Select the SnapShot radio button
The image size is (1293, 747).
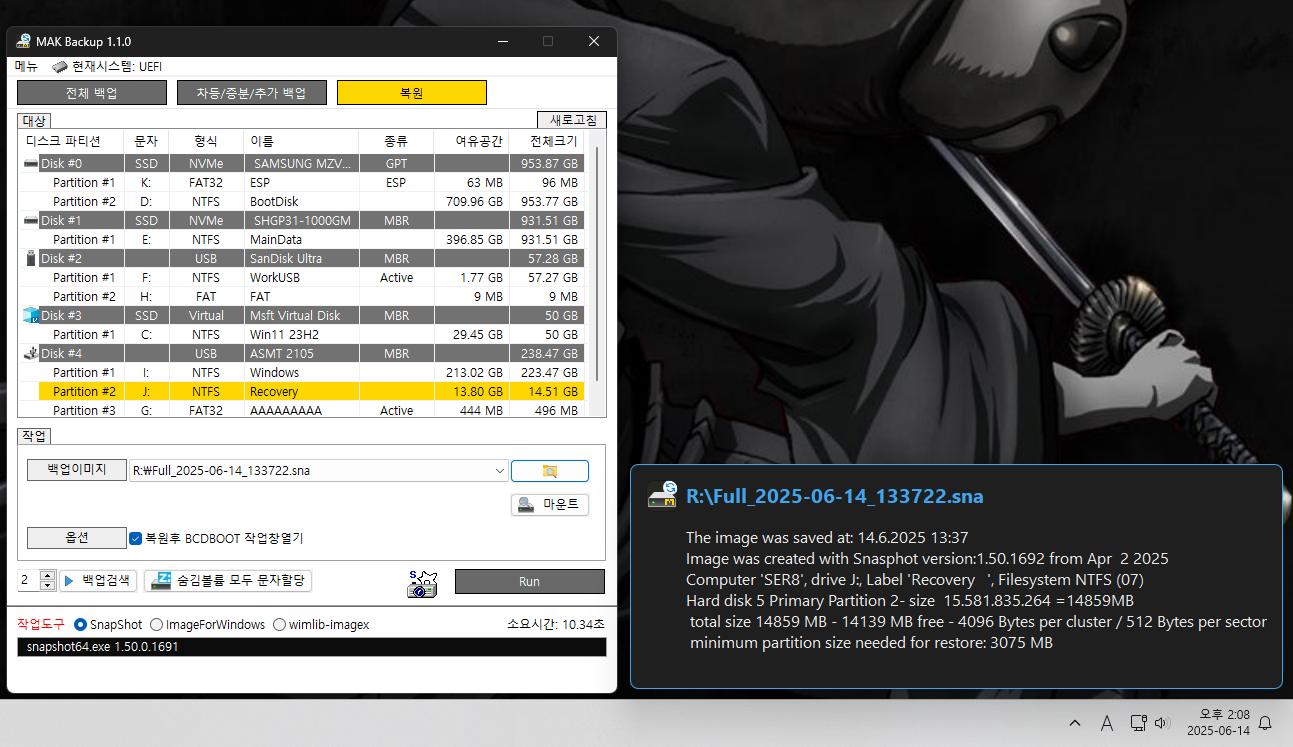(x=81, y=624)
